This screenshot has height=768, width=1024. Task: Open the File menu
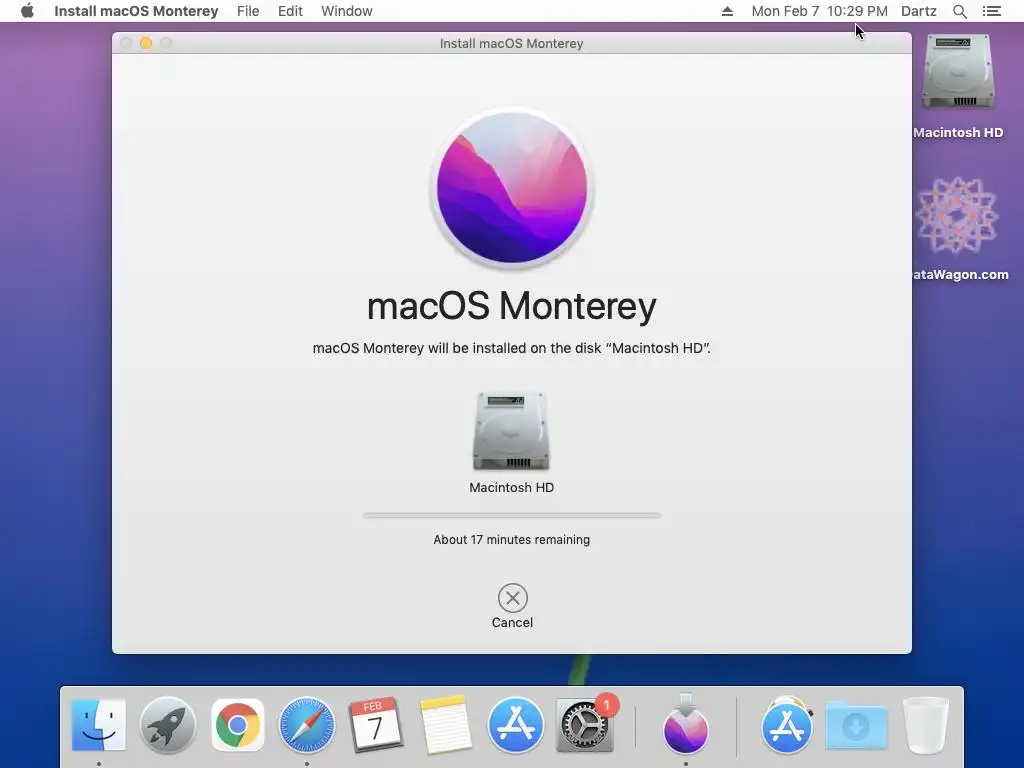point(248,11)
